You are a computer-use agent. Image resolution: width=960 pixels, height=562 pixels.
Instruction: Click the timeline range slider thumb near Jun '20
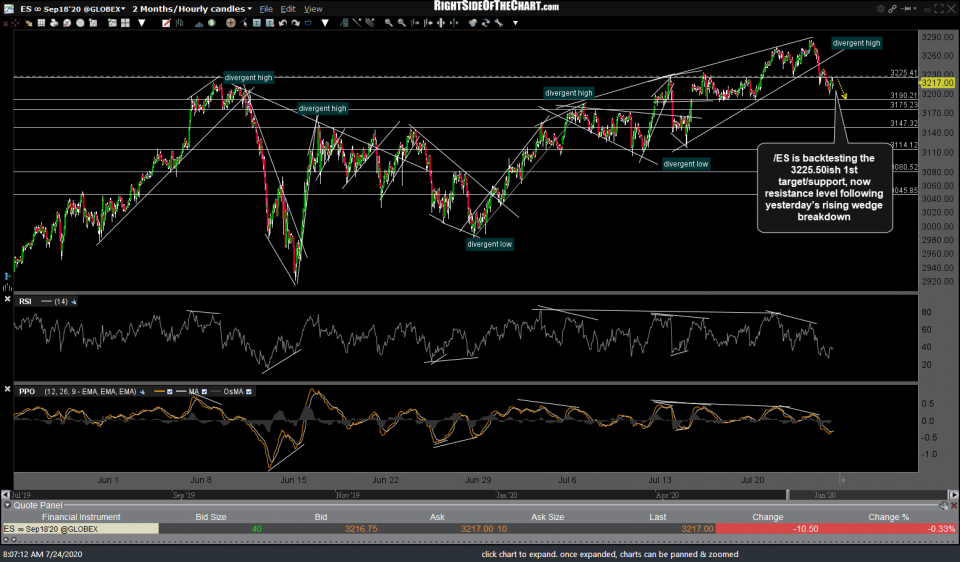click(x=788, y=495)
